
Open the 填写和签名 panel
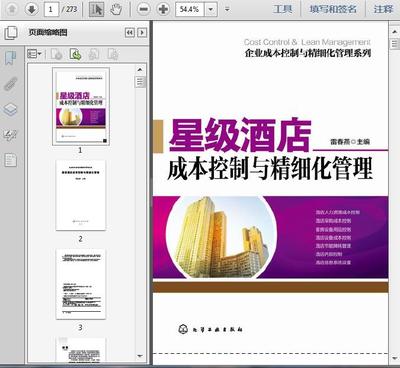[333, 9]
